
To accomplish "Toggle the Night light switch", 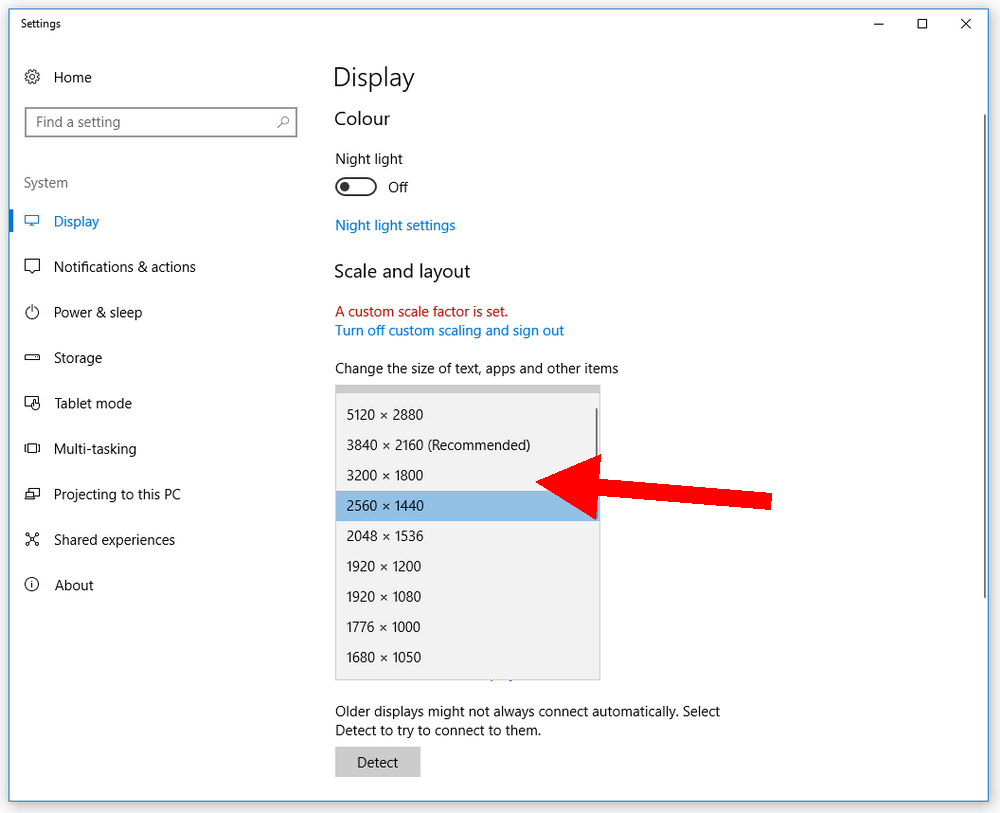I will click(x=356, y=187).
